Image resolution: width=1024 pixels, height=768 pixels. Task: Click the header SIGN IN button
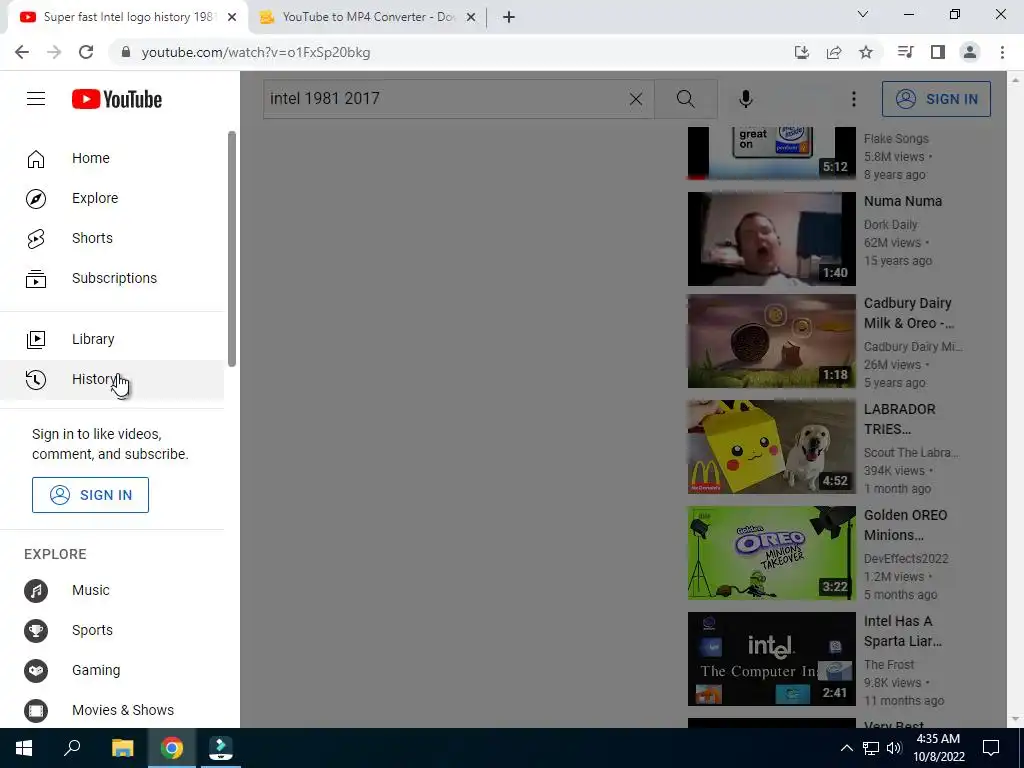click(x=936, y=99)
